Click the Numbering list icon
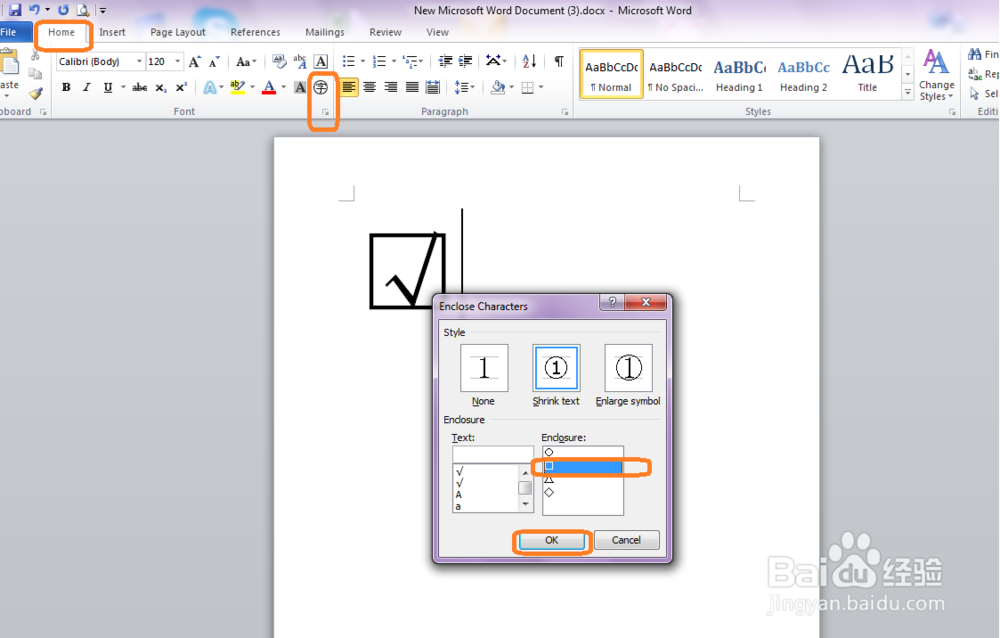1000x638 pixels. (379, 61)
